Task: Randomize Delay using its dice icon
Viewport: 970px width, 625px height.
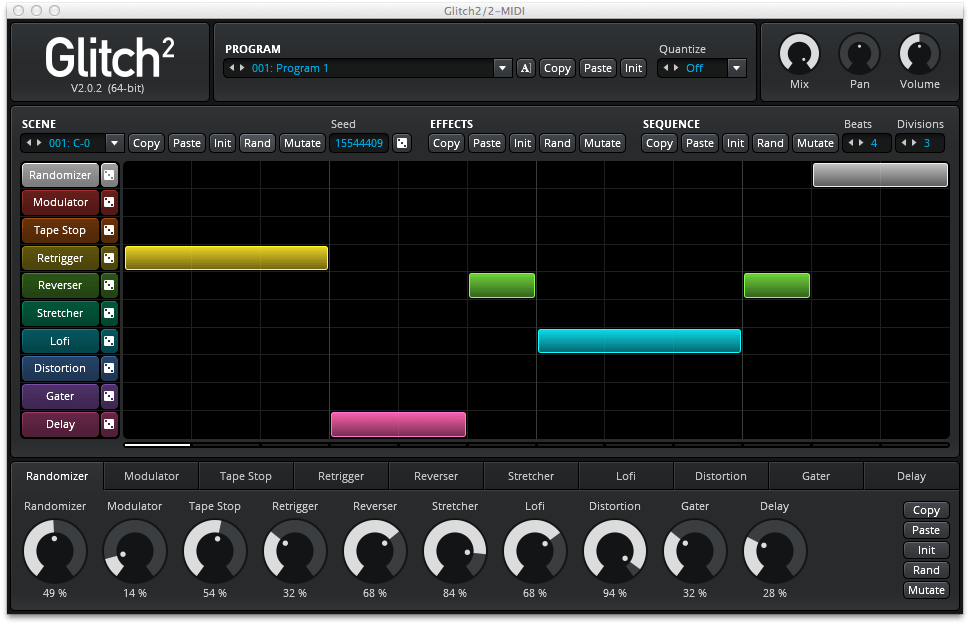Action: [x=109, y=424]
